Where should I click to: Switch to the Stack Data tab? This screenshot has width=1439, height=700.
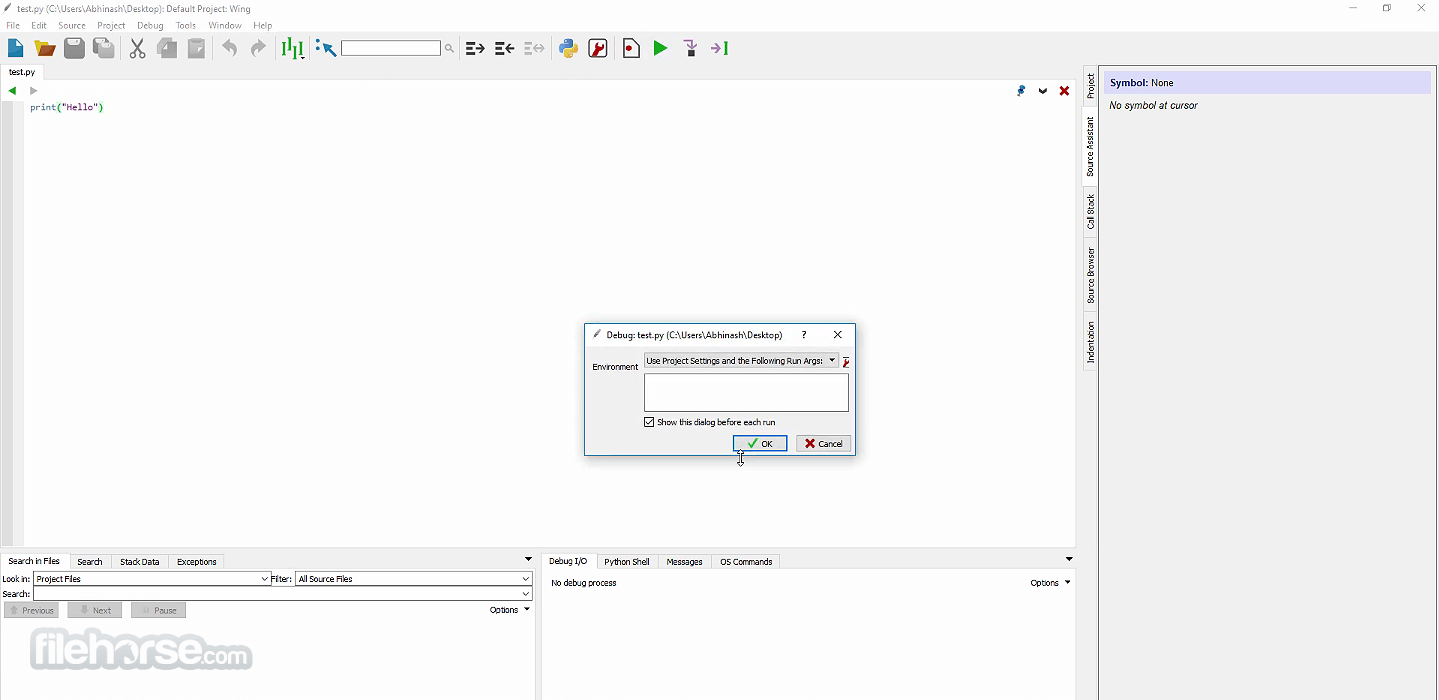[x=140, y=562]
